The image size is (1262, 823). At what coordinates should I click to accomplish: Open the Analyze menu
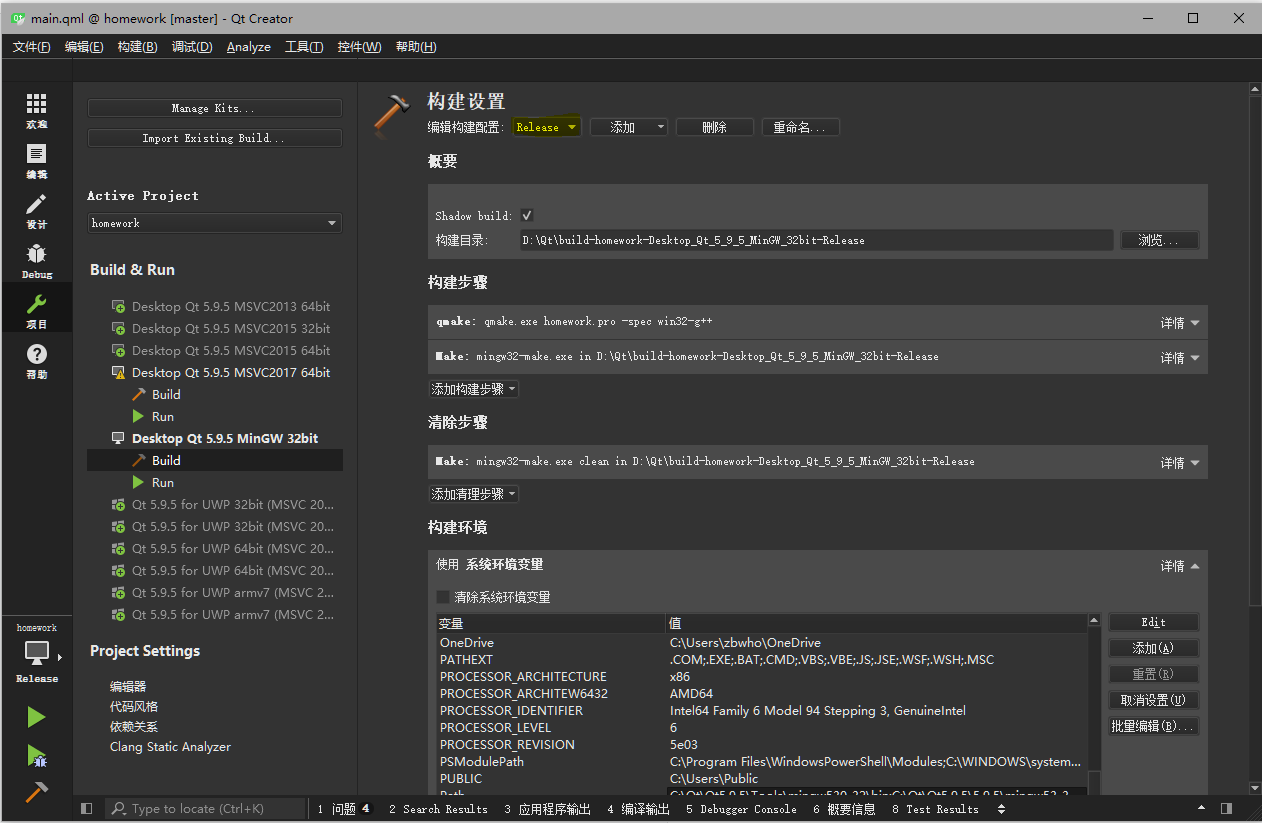pos(248,47)
